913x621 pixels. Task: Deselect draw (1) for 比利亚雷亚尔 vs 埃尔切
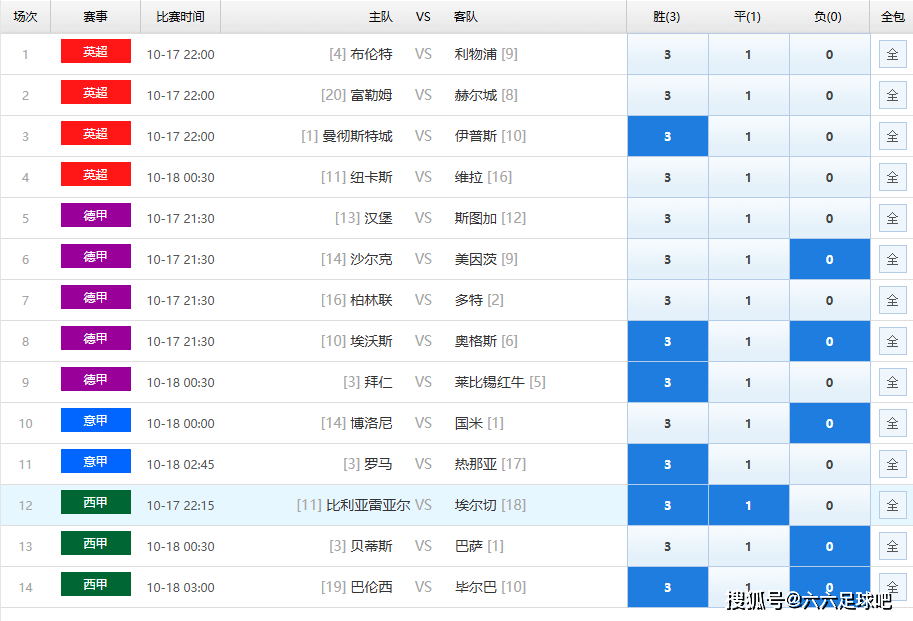pyautogui.click(x=748, y=506)
